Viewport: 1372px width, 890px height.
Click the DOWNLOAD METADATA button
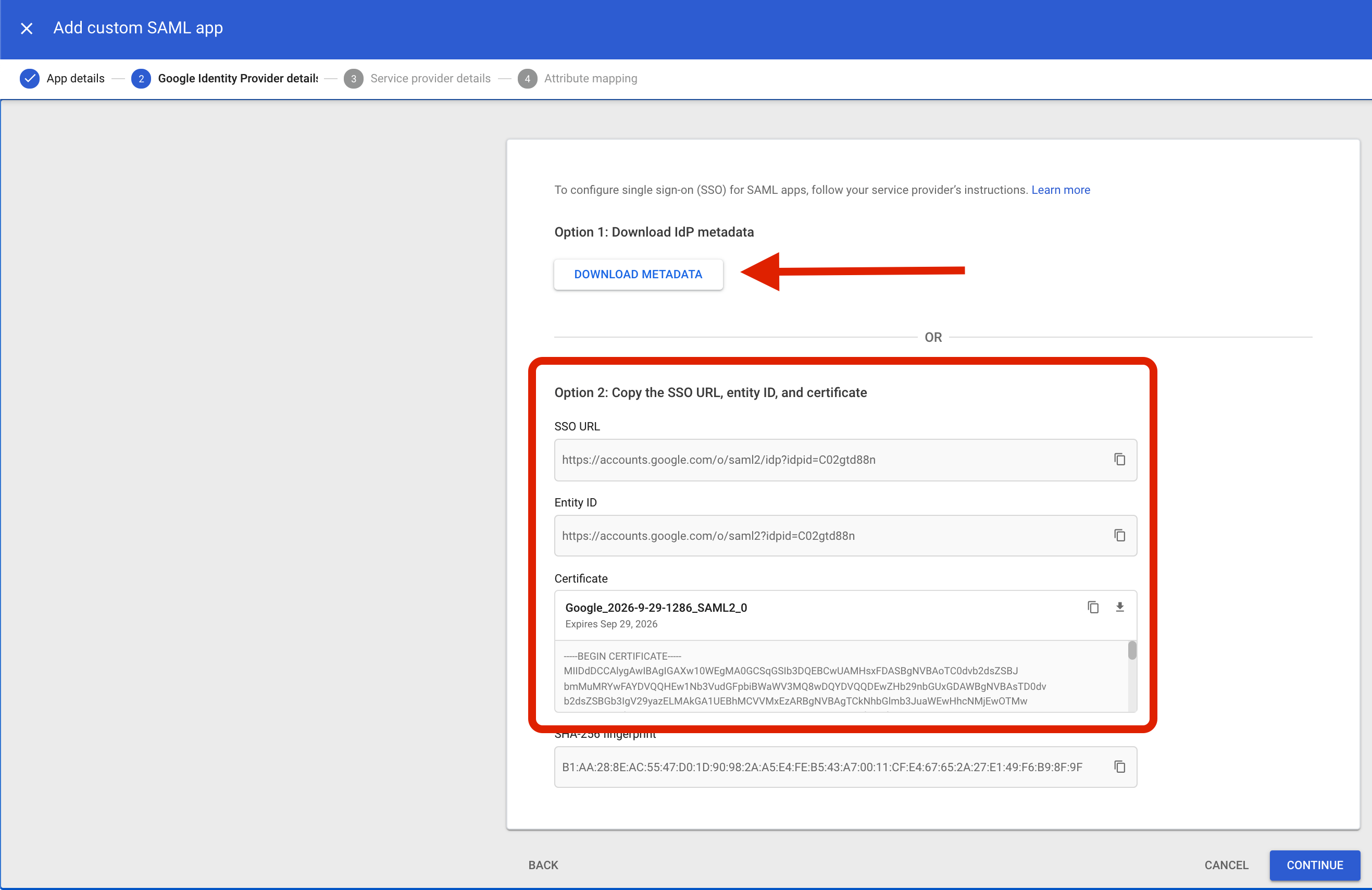click(x=638, y=274)
